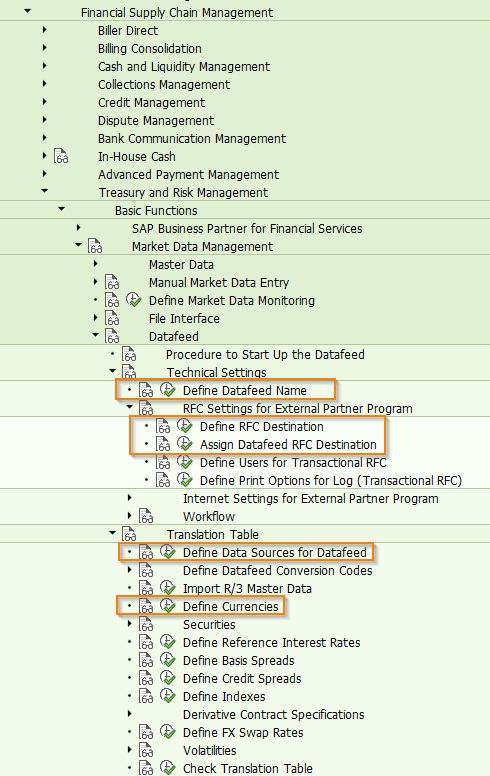Click execute icon for Define Market Data Monitoring

134,300
